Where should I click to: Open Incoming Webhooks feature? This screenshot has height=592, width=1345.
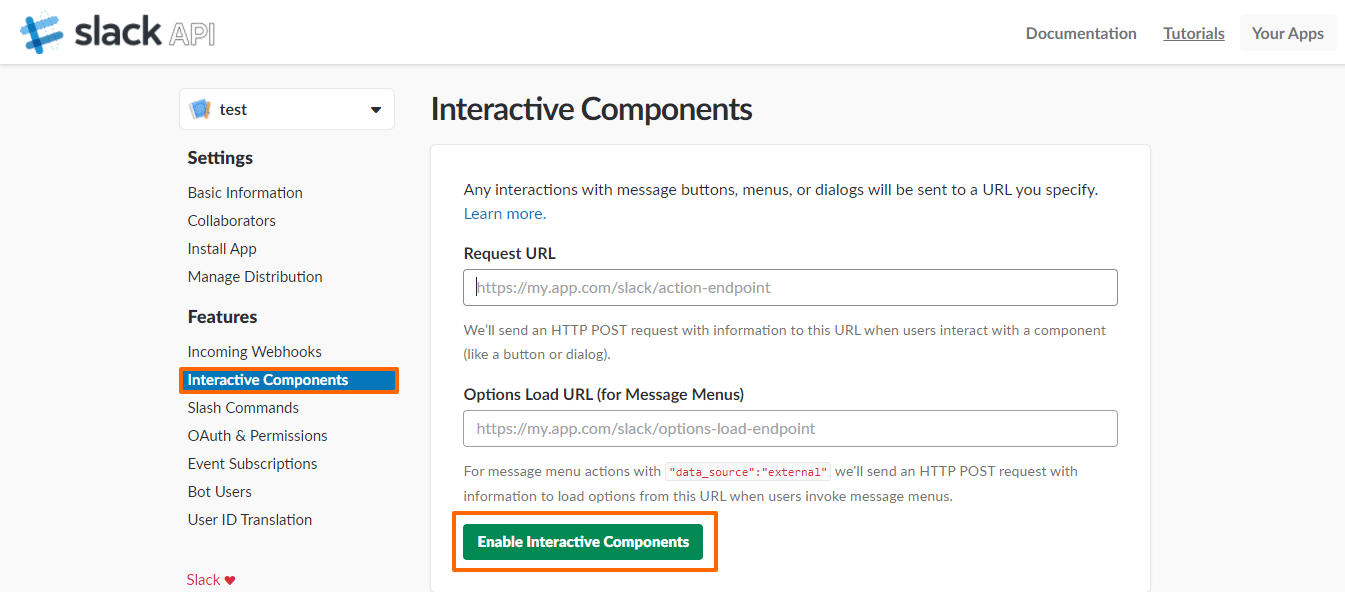[x=254, y=351]
